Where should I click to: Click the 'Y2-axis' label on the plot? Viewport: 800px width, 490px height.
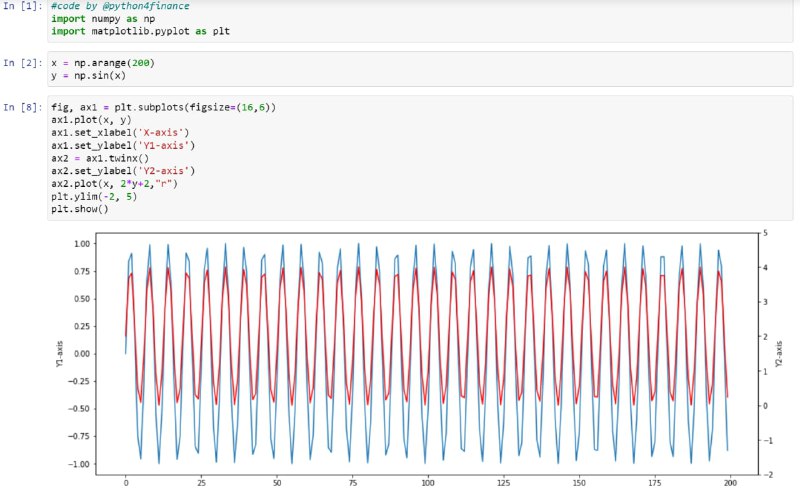[x=779, y=354]
